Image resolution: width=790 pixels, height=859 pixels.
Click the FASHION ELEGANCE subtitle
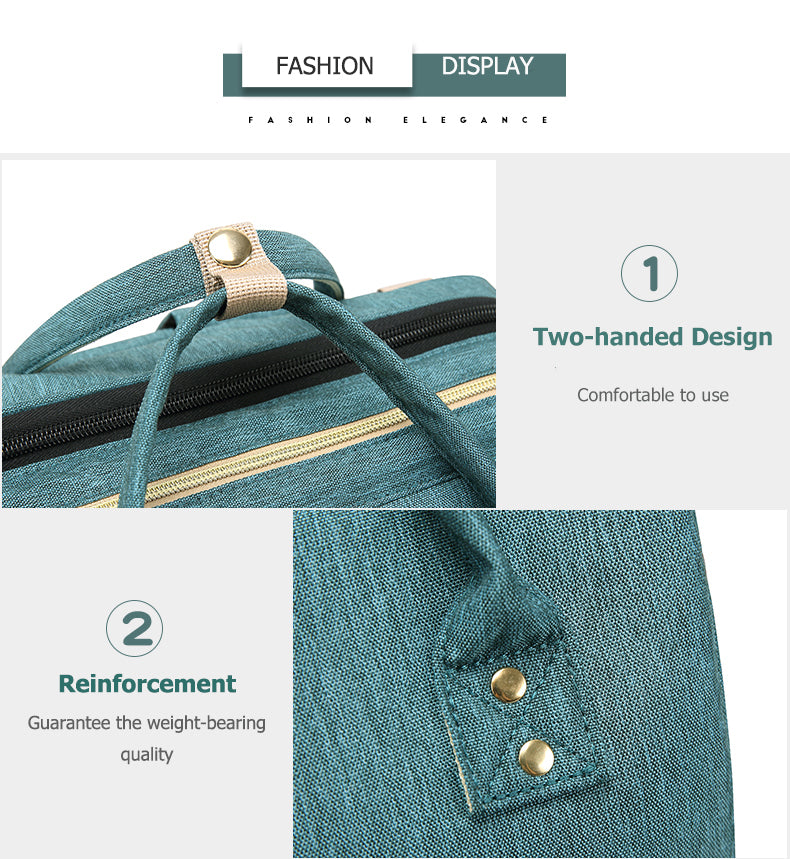click(x=398, y=120)
